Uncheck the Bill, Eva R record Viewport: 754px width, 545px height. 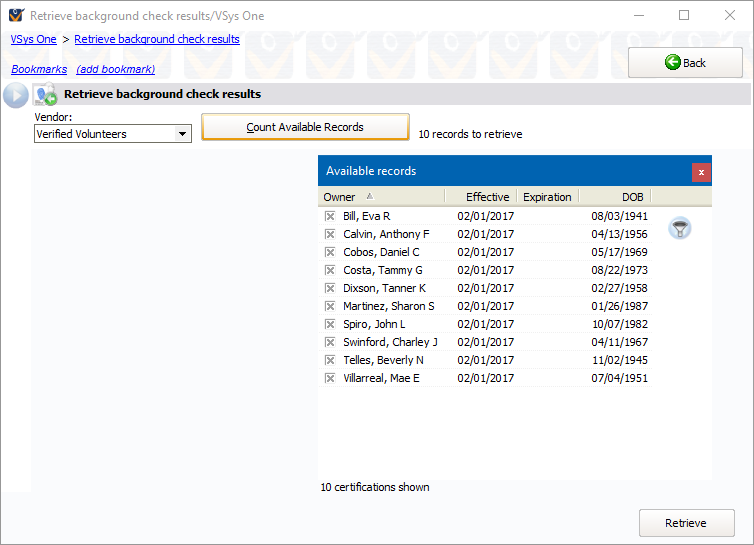coord(330,216)
